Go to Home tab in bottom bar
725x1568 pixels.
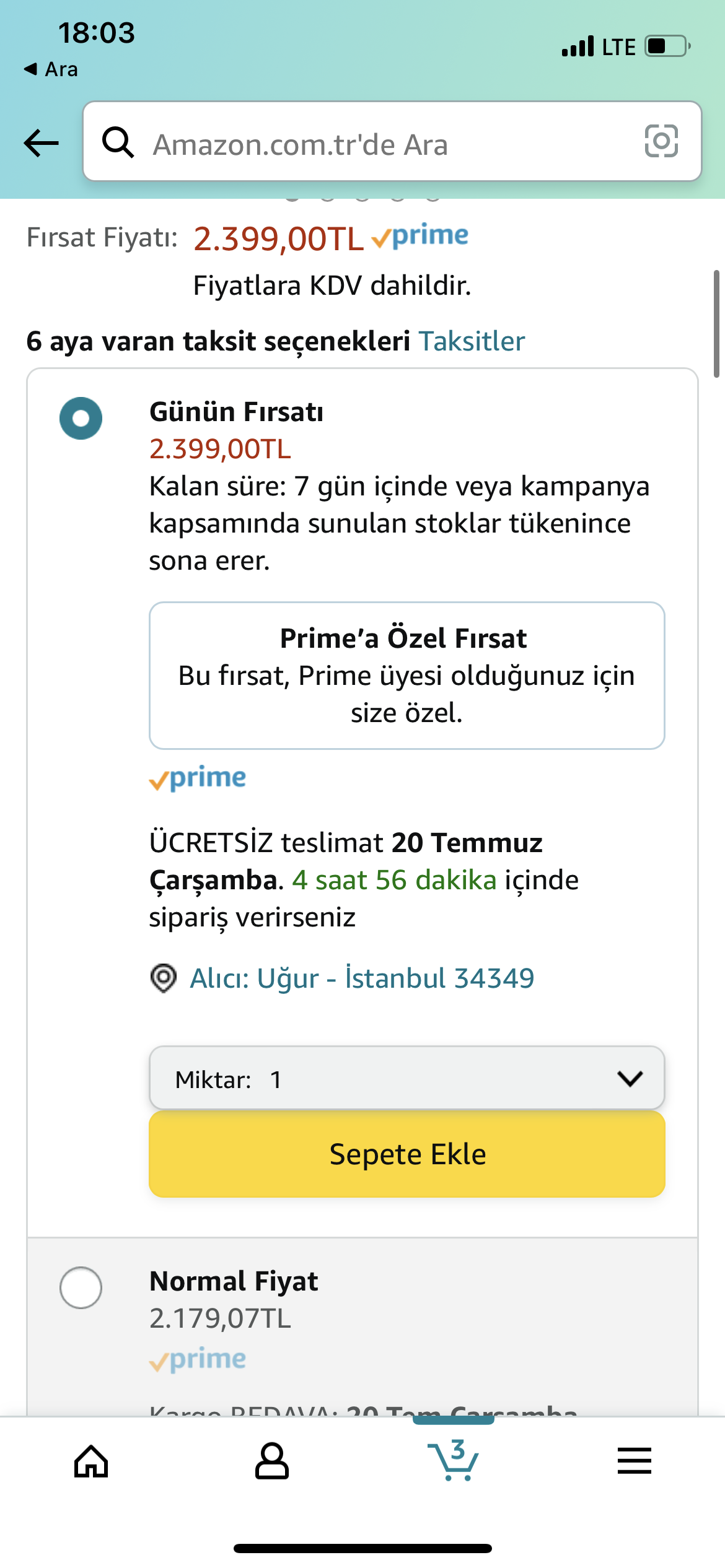pos(91,1461)
